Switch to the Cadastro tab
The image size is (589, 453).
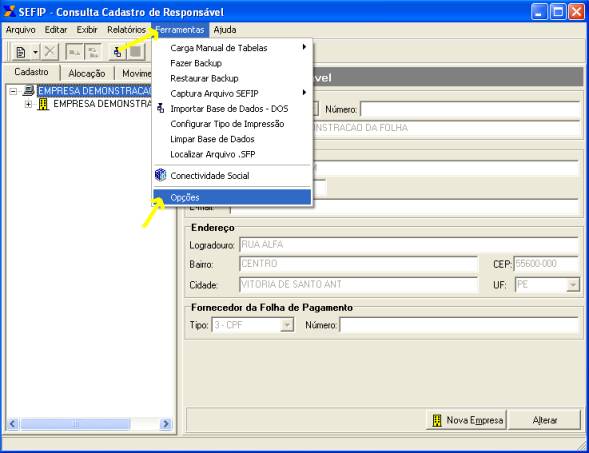tap(32, 72)
